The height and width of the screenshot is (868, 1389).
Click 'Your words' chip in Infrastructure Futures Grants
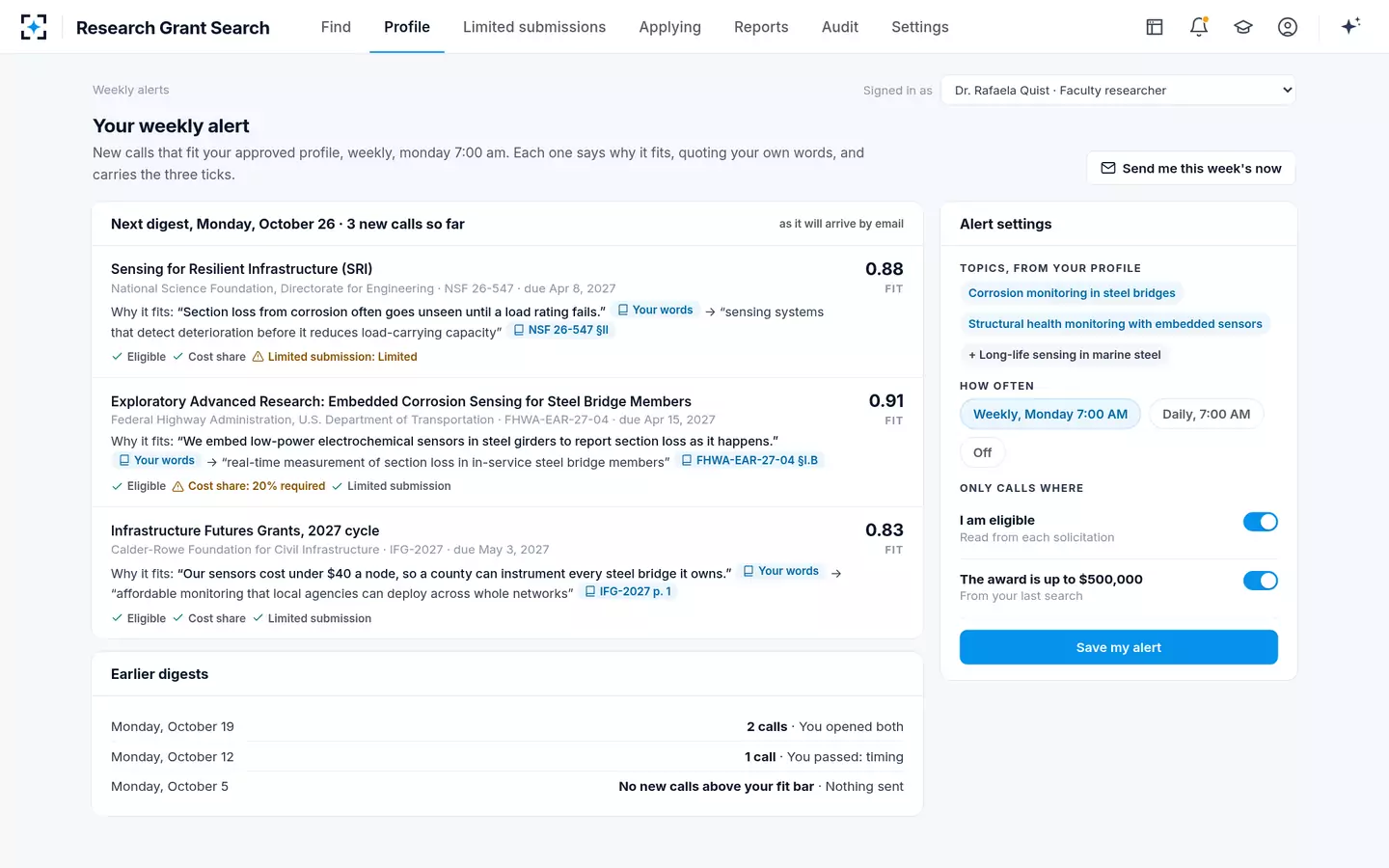(x=781, y=572)
